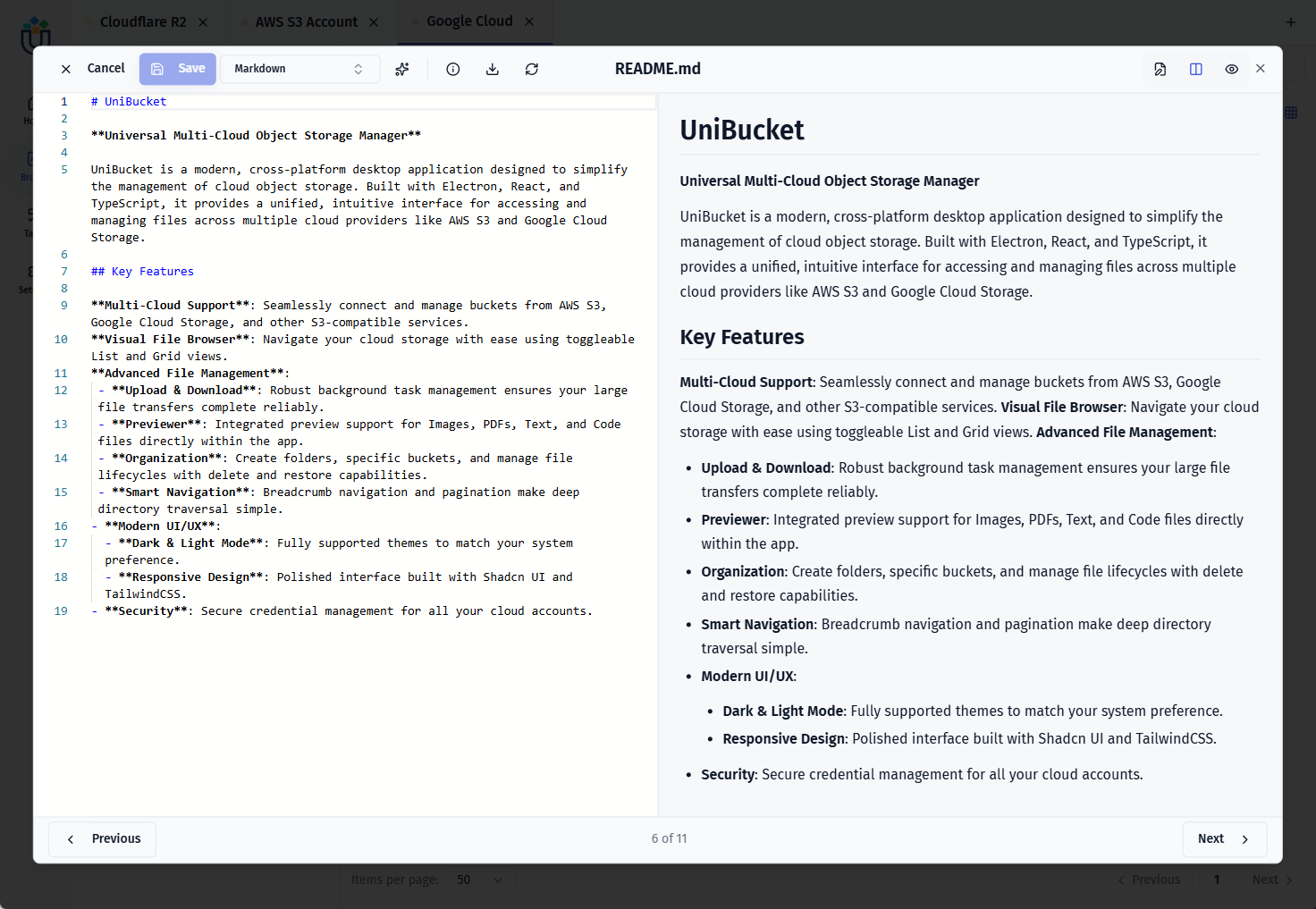The width and height of the screenshot is (1316, 909).
Task: Switch to edit-only view mode
Action: tap(1160, 69)
